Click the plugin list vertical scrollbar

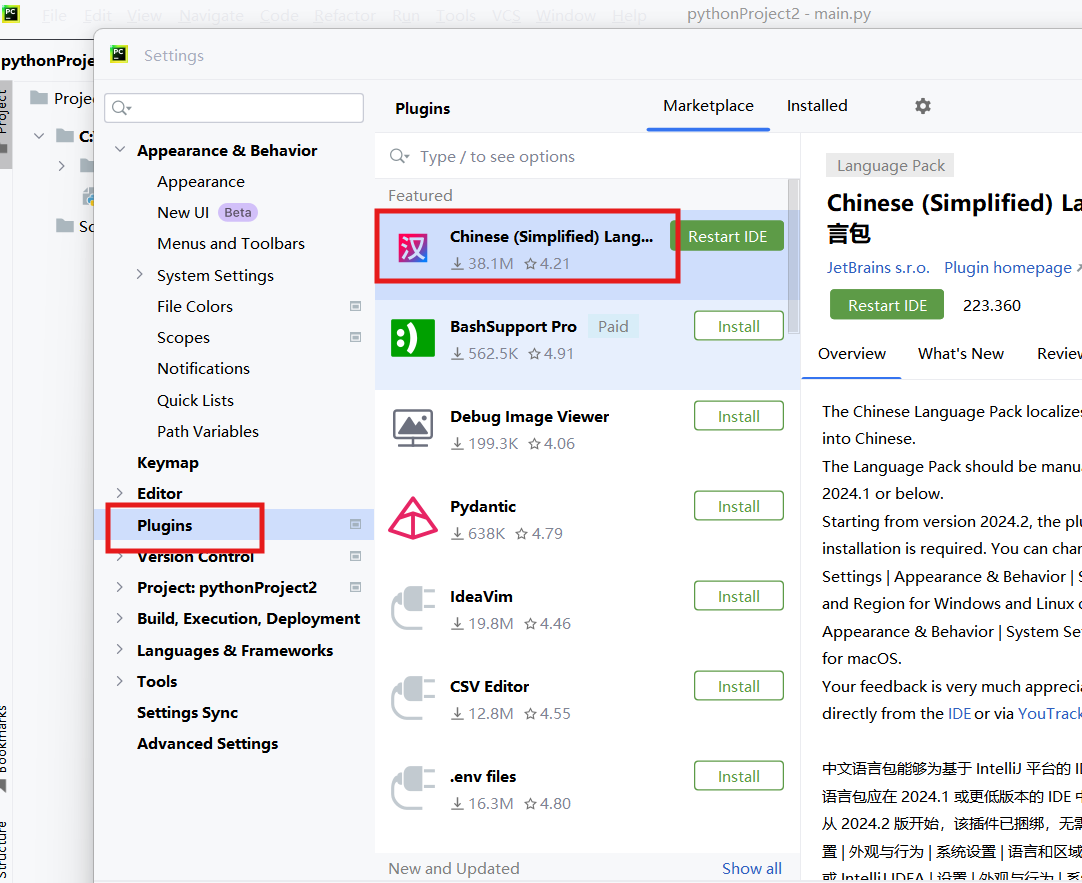click(x=794, y=255)
